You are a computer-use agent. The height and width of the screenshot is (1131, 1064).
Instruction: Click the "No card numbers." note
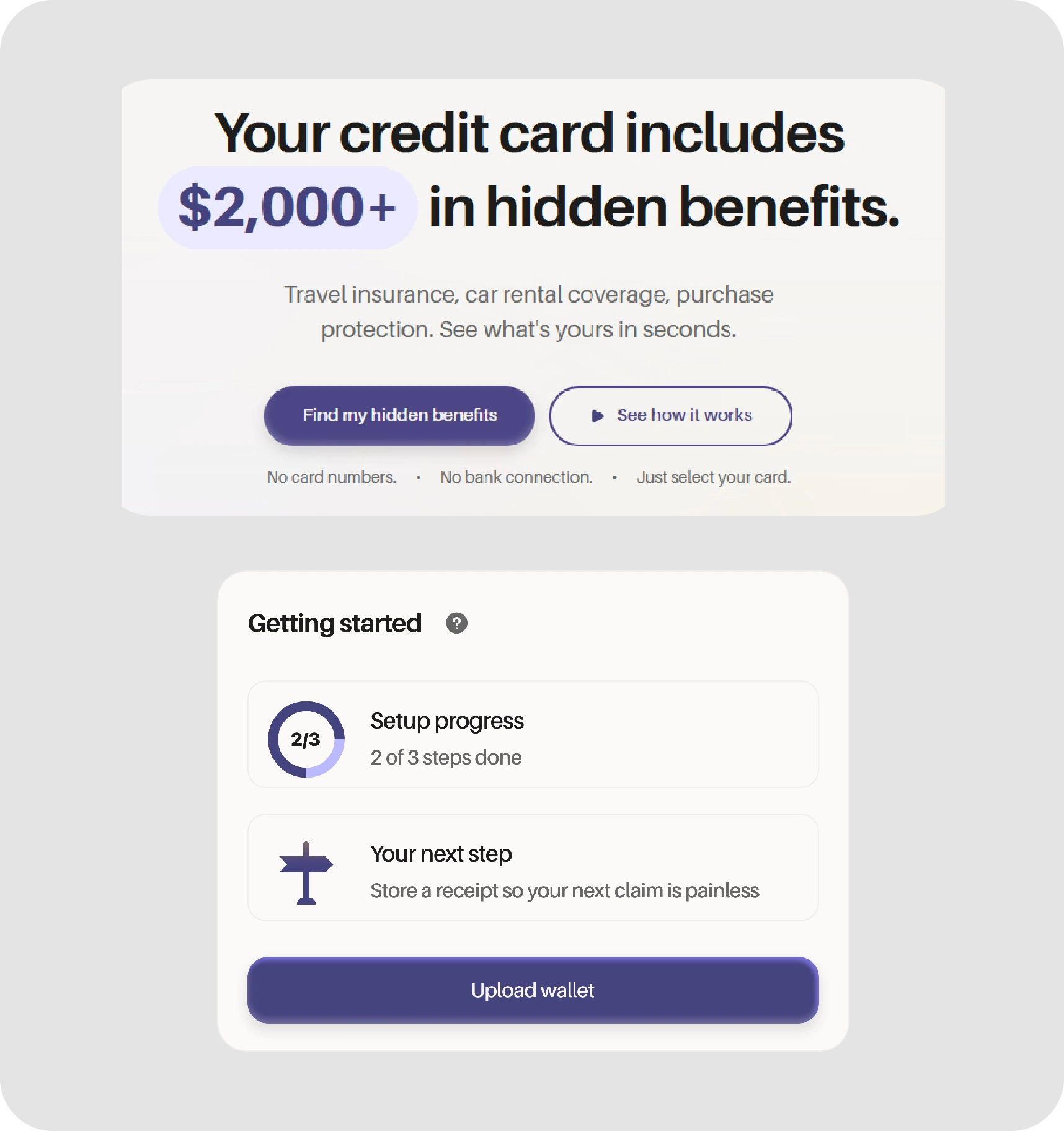pyautogui.click(x=331, y=477)
